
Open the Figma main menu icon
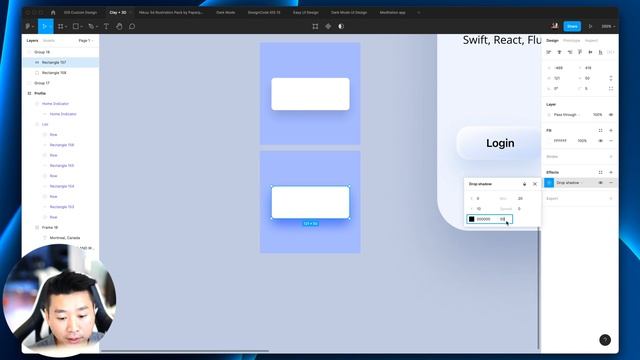(x=28, y=26)
